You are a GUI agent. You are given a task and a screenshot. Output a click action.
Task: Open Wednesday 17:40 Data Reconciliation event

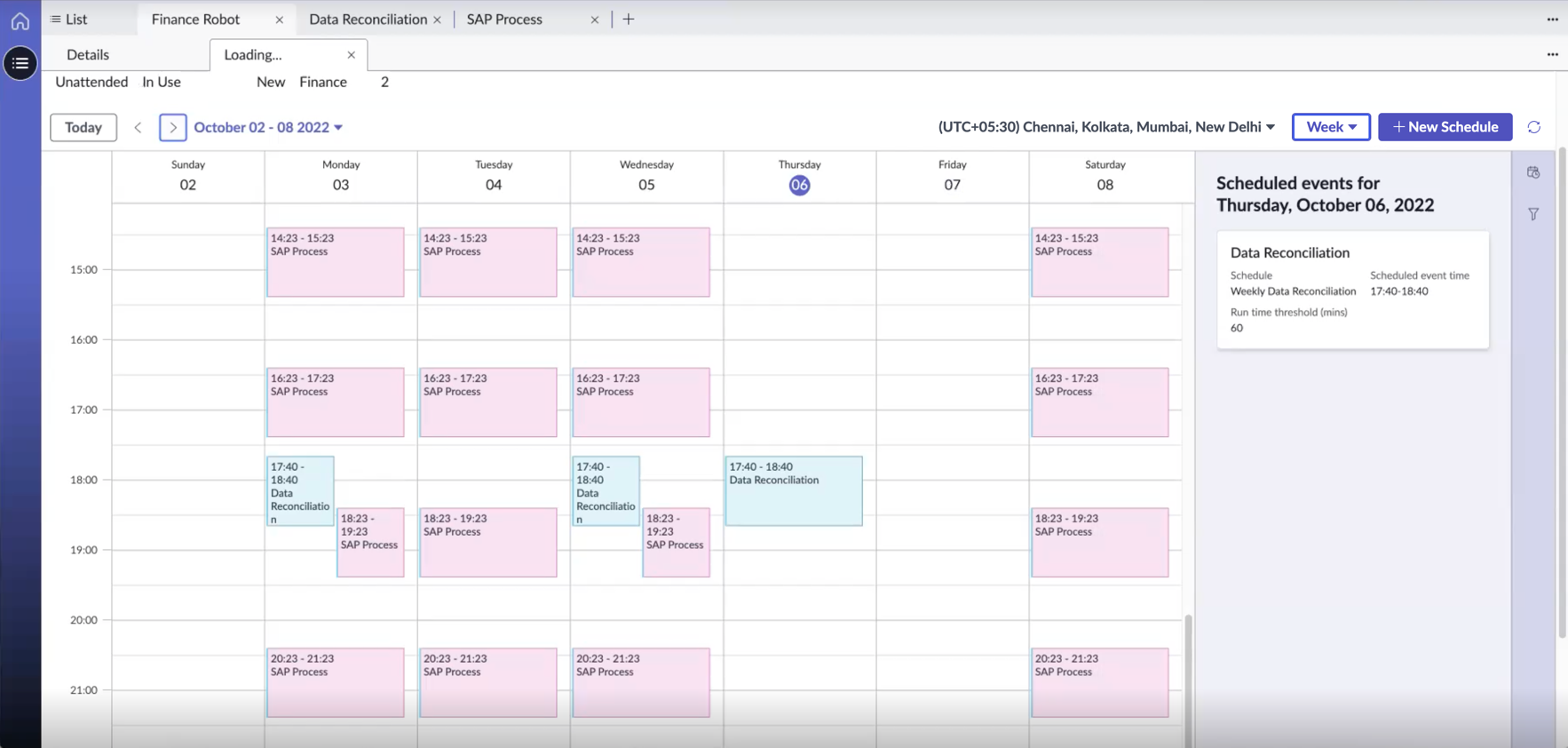click(606, 490)
